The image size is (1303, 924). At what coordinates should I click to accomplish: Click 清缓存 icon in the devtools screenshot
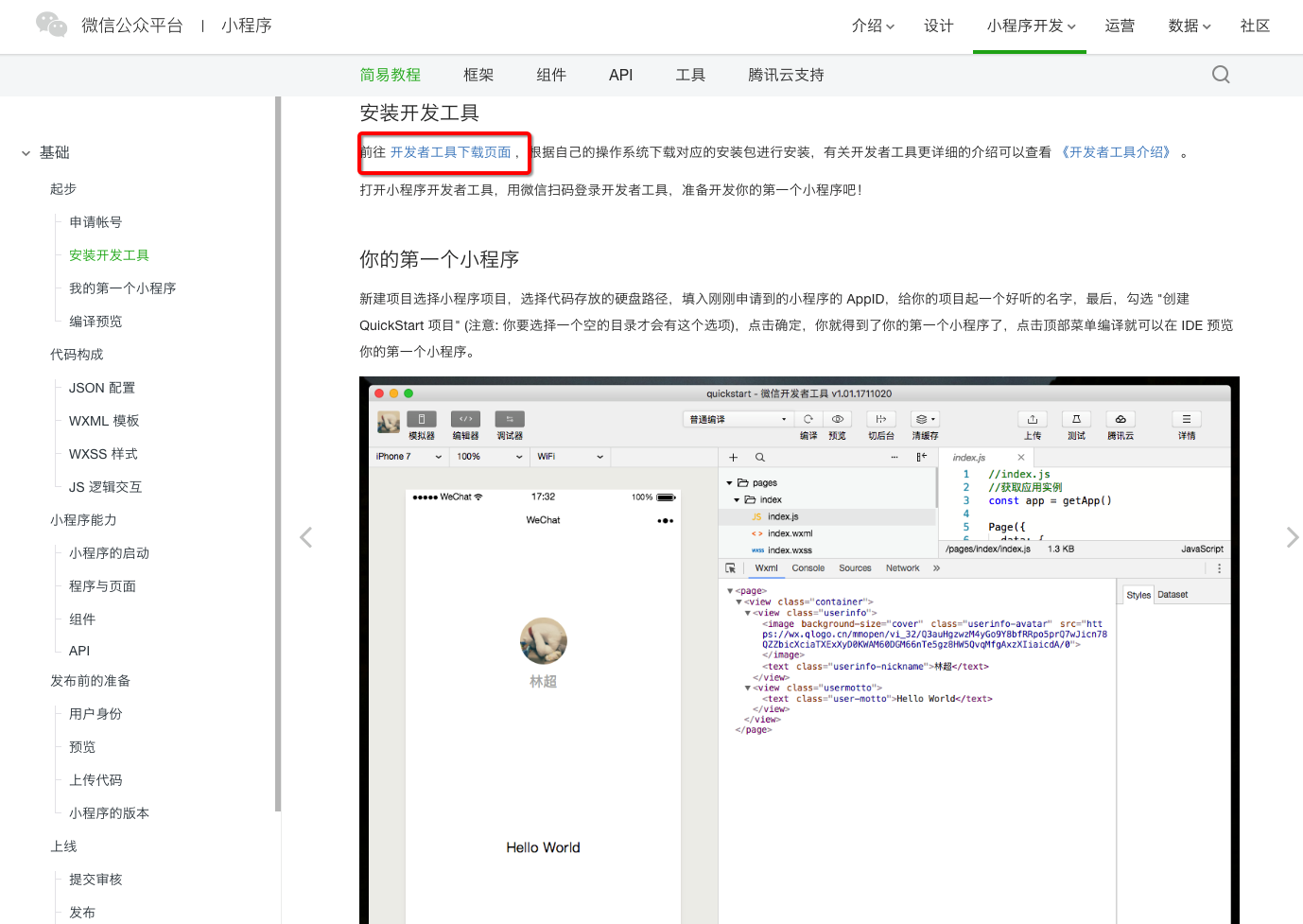(x=925, y=419)
